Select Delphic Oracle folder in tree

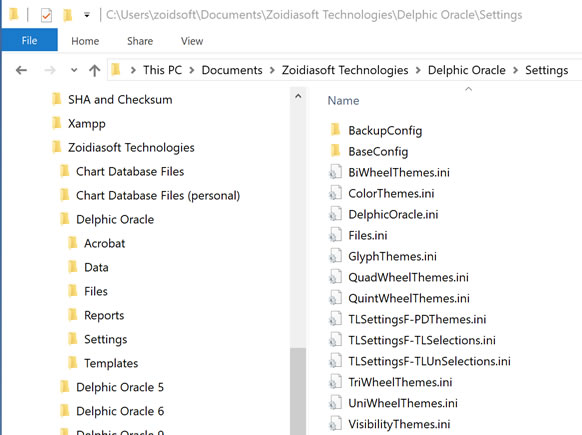pyautogui.click(x=115, y=219)
